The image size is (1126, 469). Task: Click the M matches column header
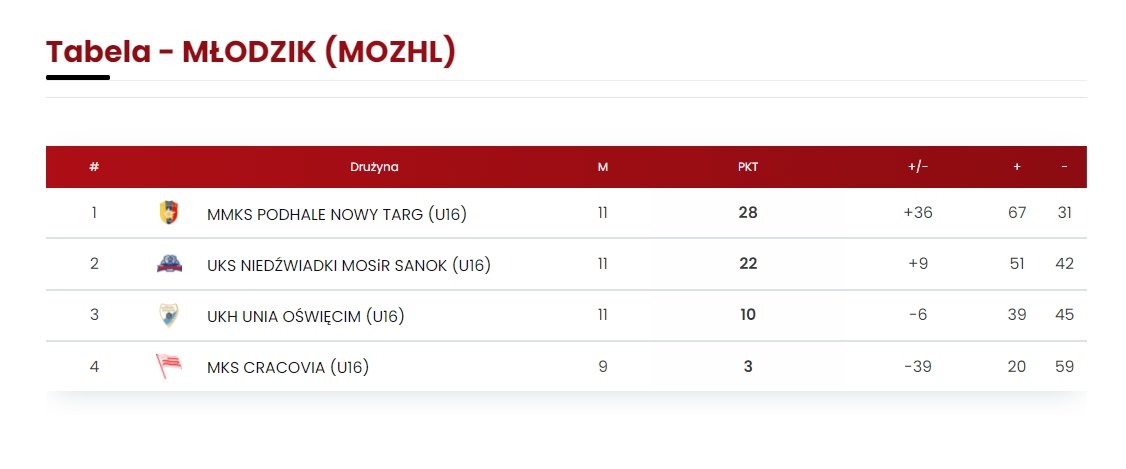(x=603, y=167)
